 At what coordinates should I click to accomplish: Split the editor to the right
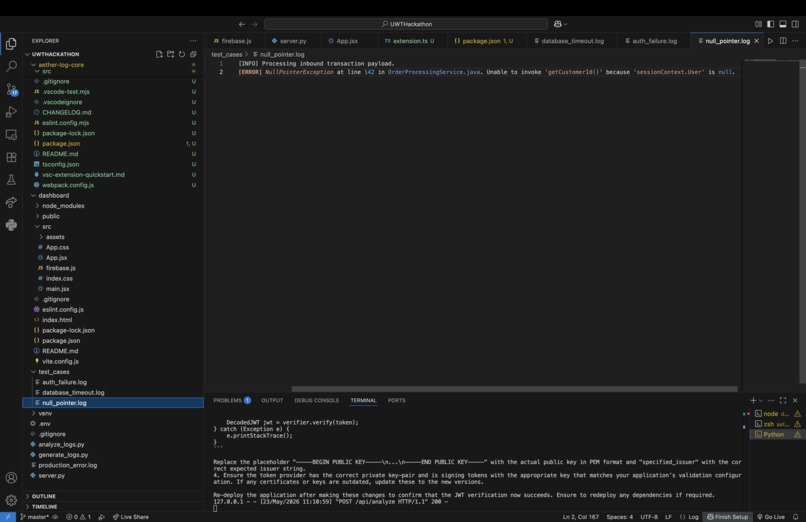tap(783, 41)
